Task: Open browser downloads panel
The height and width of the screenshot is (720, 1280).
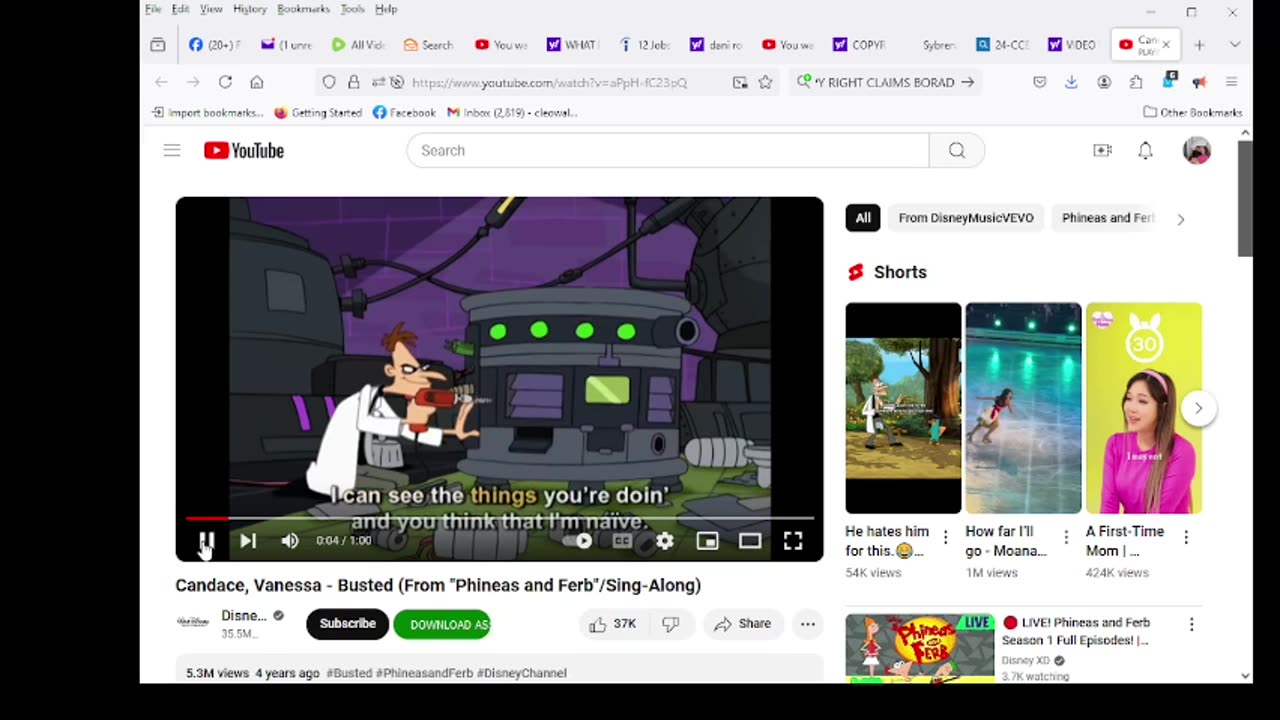Action: pyautogui.click(x=1071, y=82)
